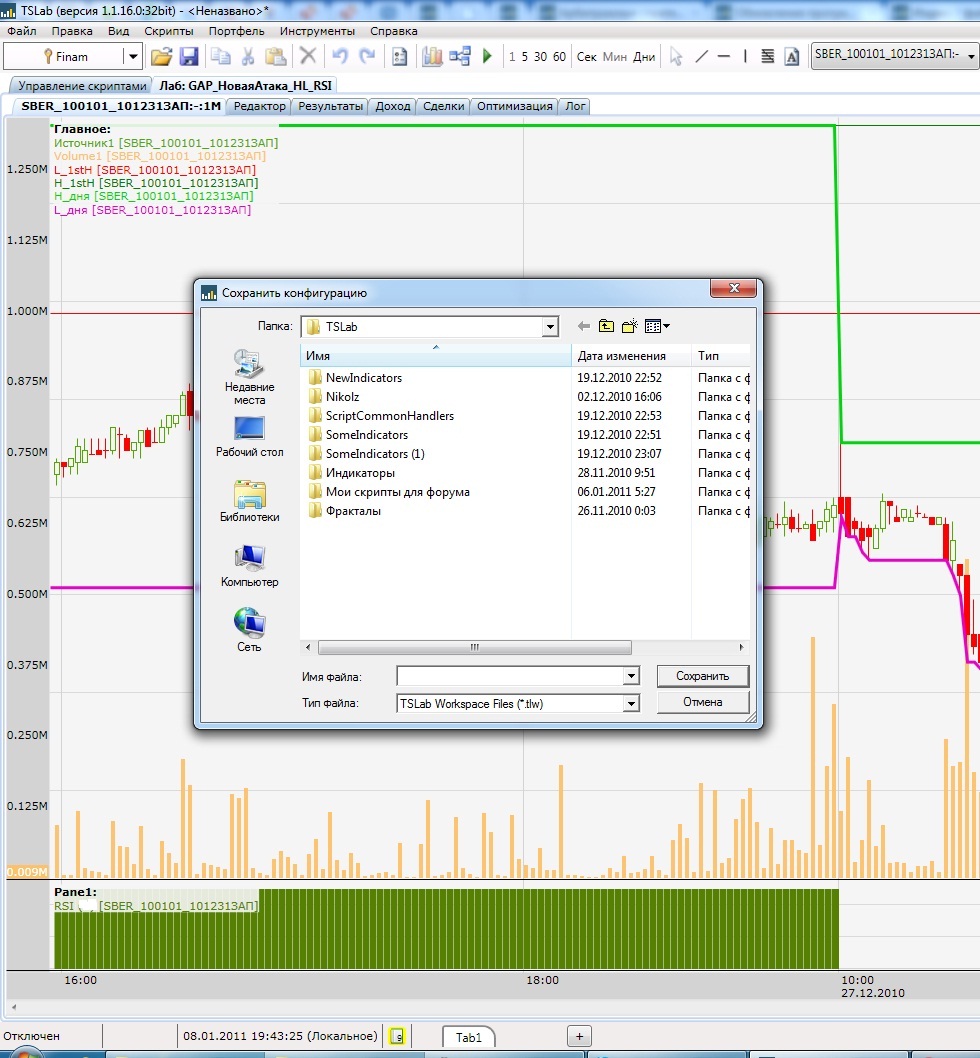980x1058 pixels.
Task: Open the Тип файла dropdown list
Action: 630,704
